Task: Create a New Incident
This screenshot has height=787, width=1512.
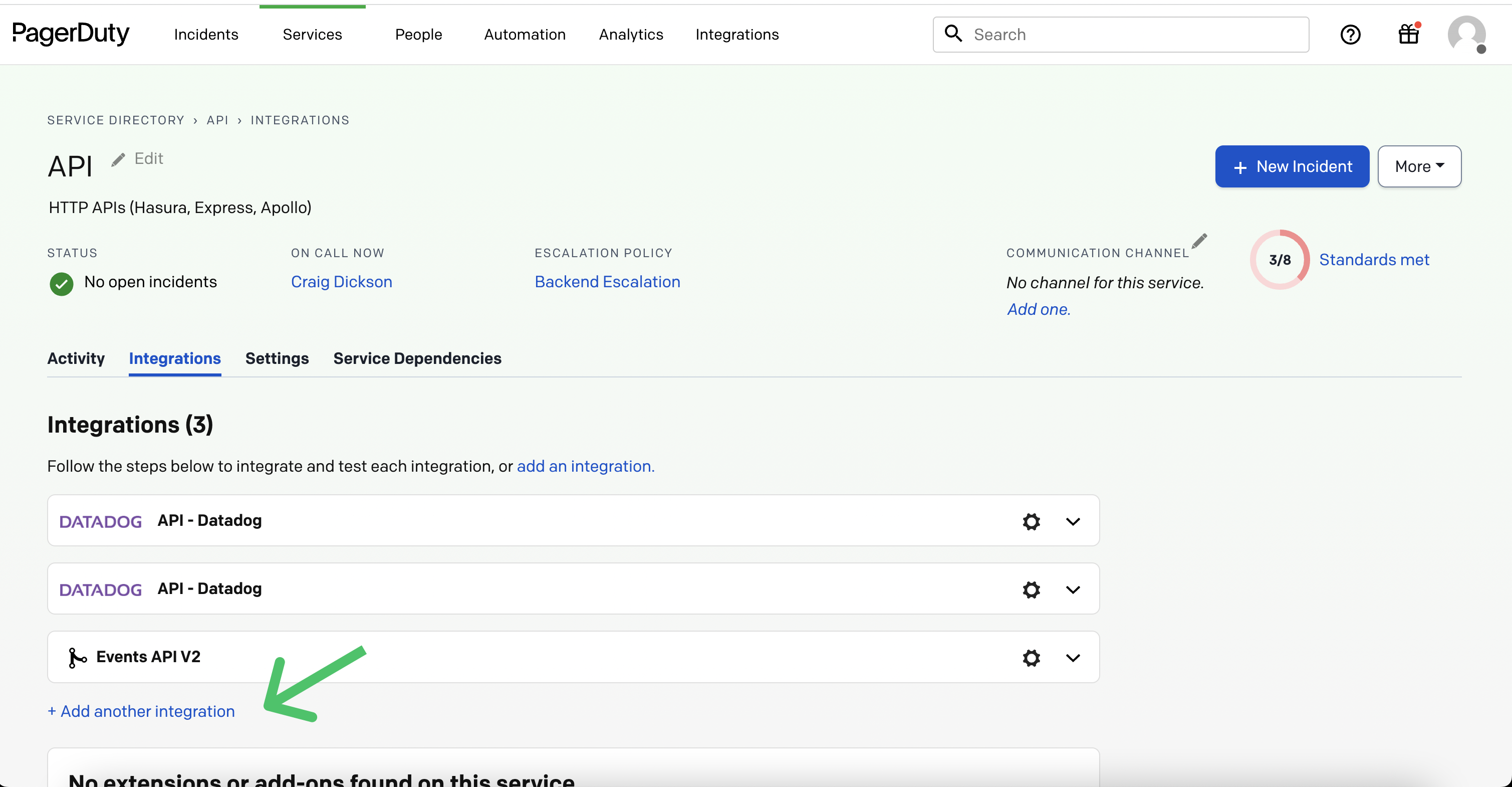Action: coord(1292,166)
